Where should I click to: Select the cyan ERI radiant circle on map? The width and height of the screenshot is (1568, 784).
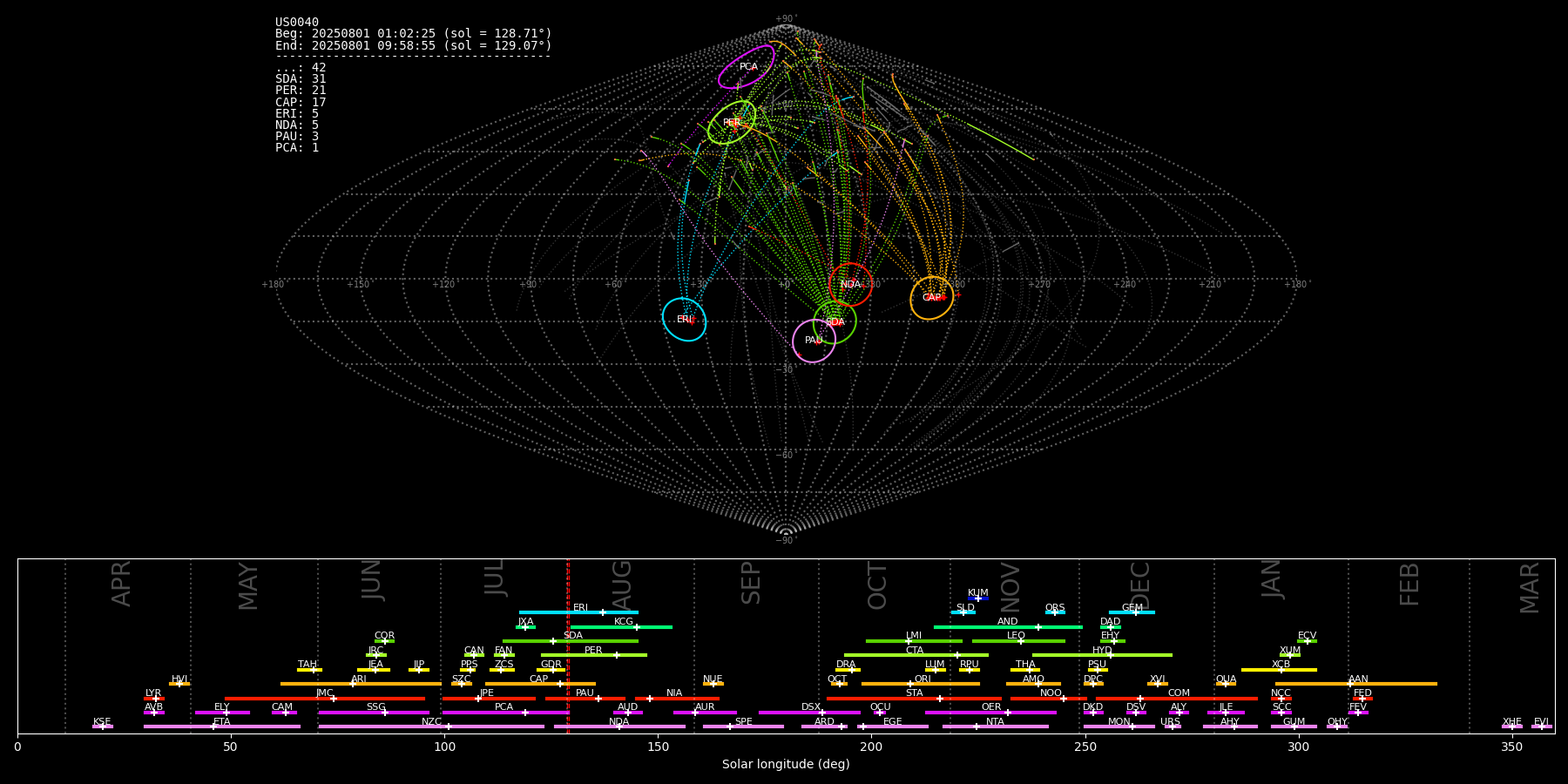pyautogui.click(x=684, y=320)
